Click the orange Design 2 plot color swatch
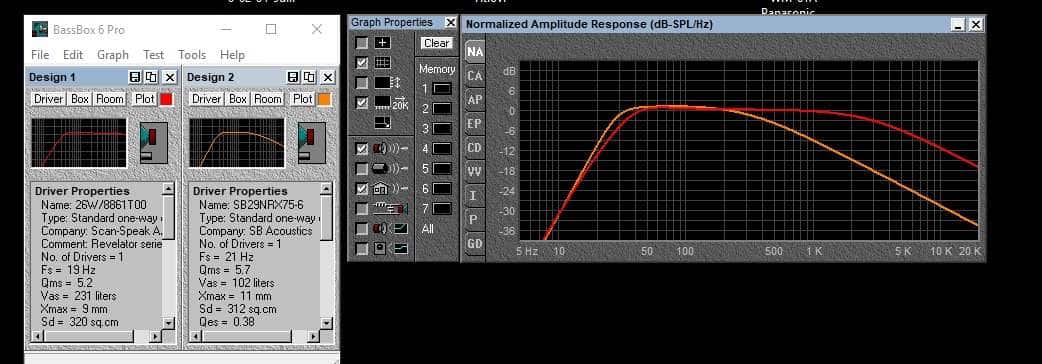 point(324,99)
